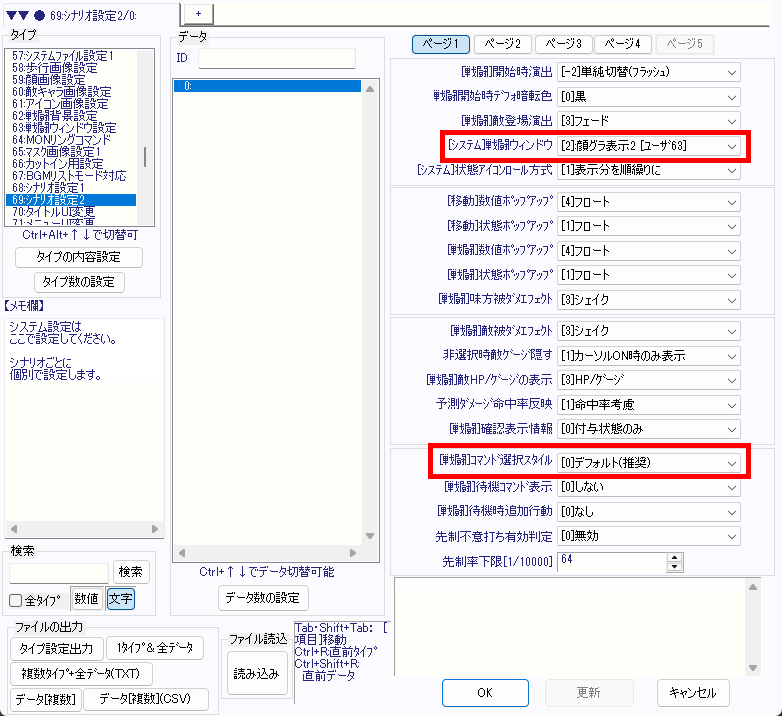Enable the 全タイプ checkbox
782x716 pixels.
[x=16, y=600]
